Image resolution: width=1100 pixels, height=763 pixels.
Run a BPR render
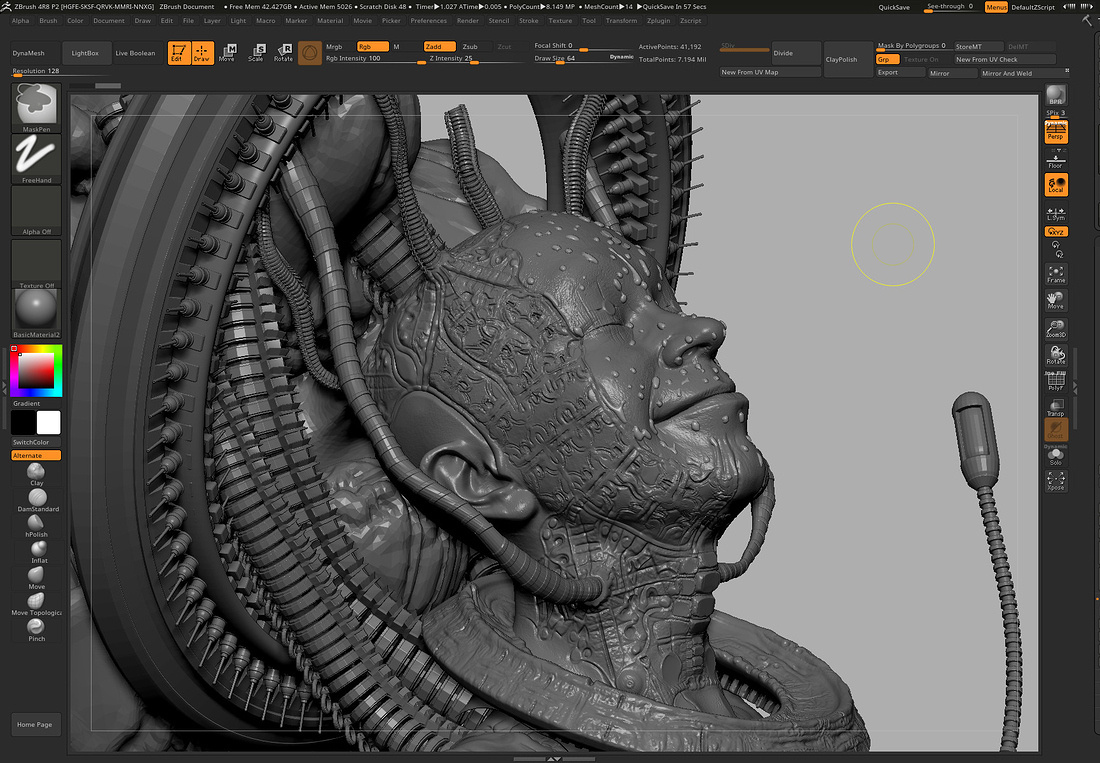tap(1056, 95)
